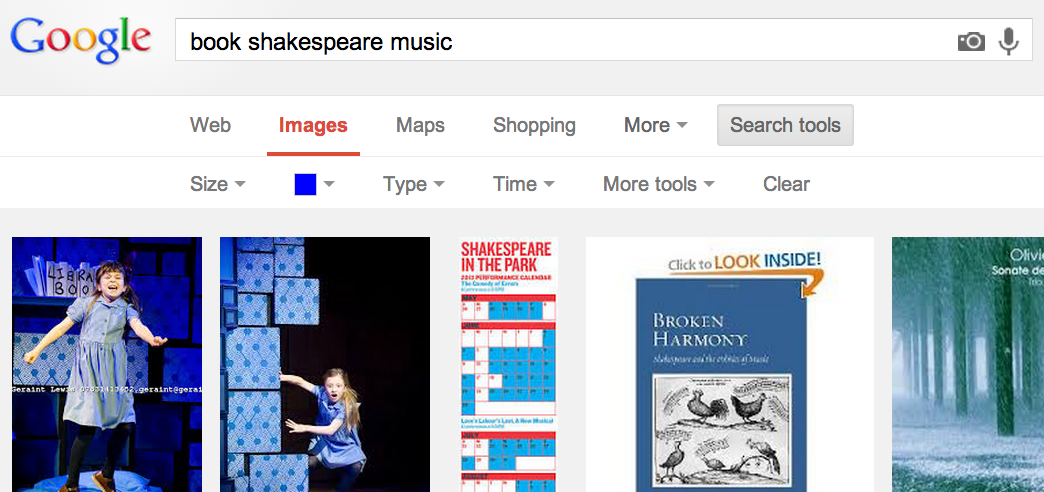Select the Images tab
1044x492 pixels.
(313, 125)
